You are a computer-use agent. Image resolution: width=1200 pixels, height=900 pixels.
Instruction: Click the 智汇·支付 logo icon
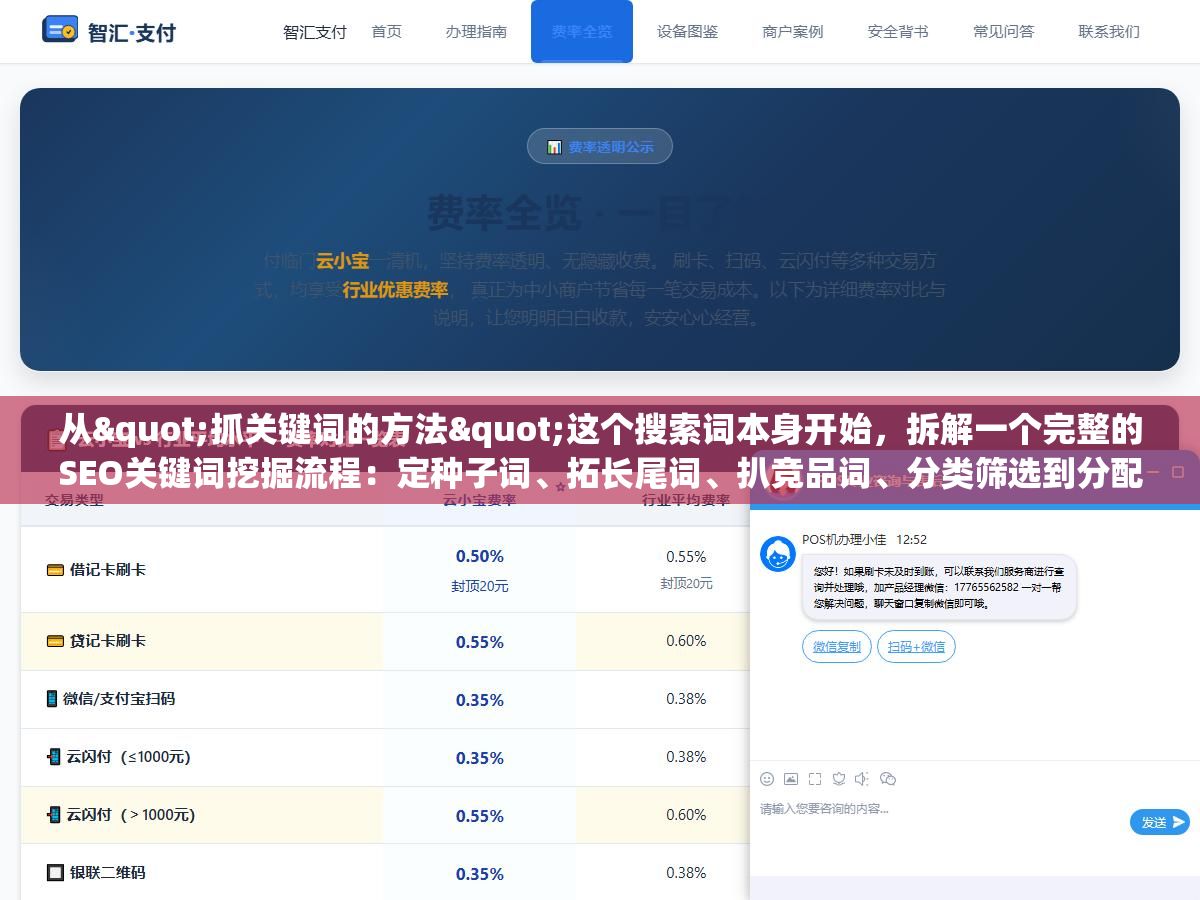pyautogui.click(x=60, y=29)
